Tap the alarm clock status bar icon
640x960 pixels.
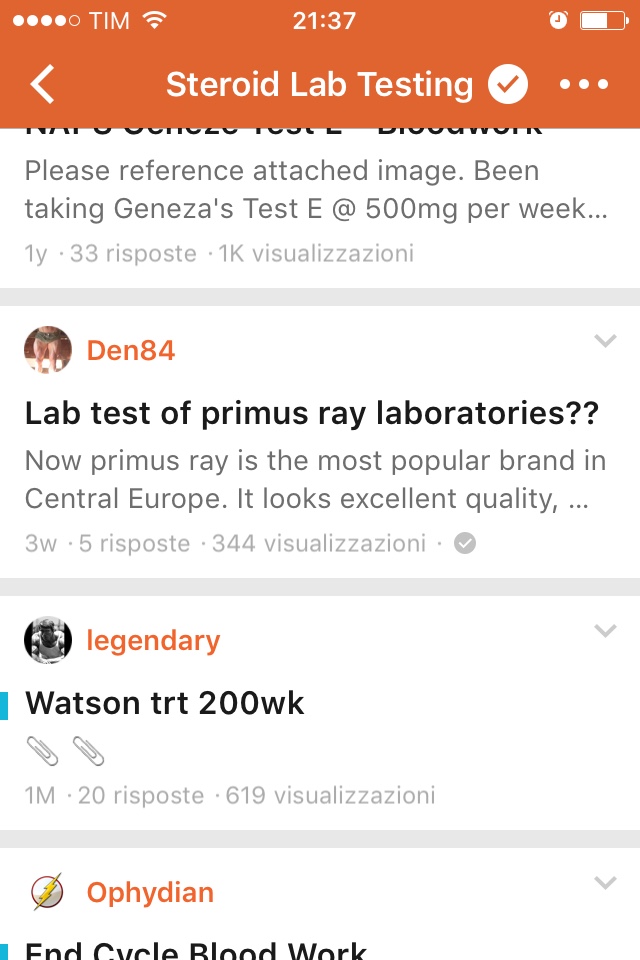[x=559, y=20]
